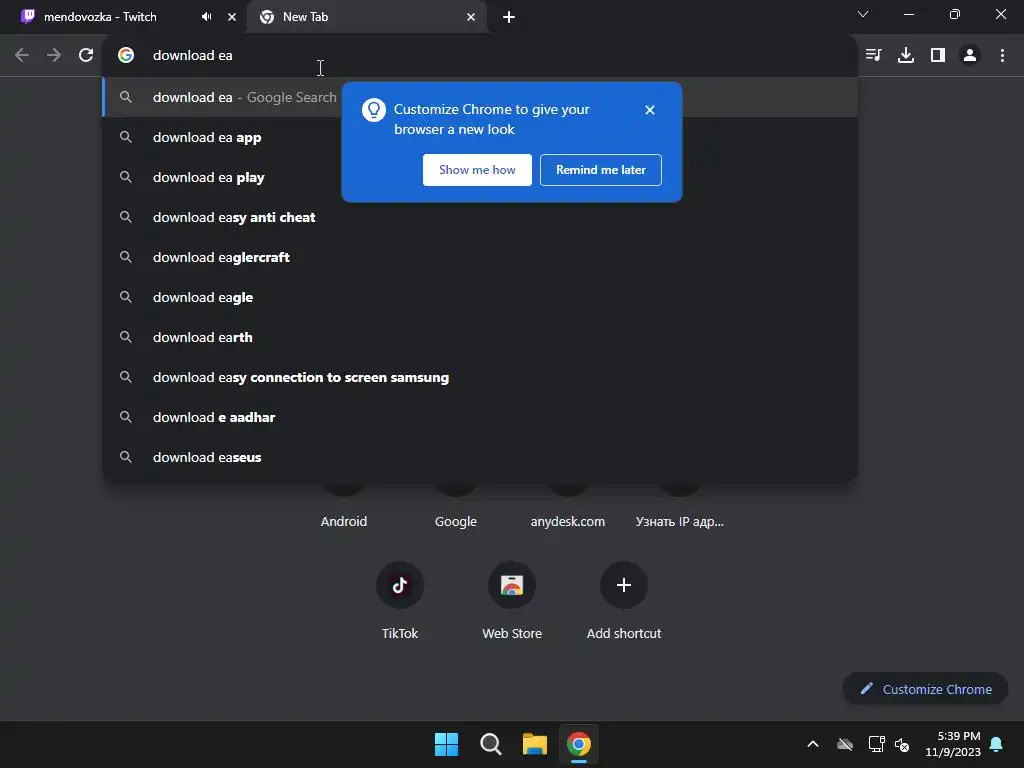The image size is (1024, 768).
Task: Choose "download easy connection to screen samsung"
Action: click(x=480, y=377)
